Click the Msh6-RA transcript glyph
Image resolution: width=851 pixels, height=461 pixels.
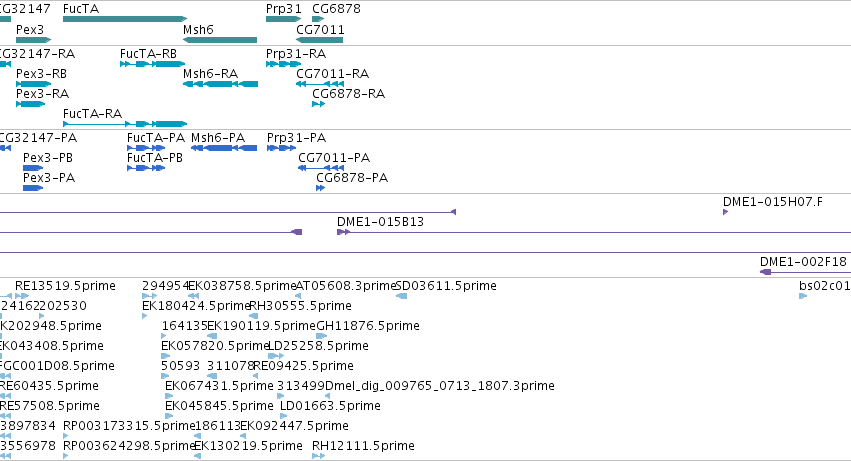point(220,84)
